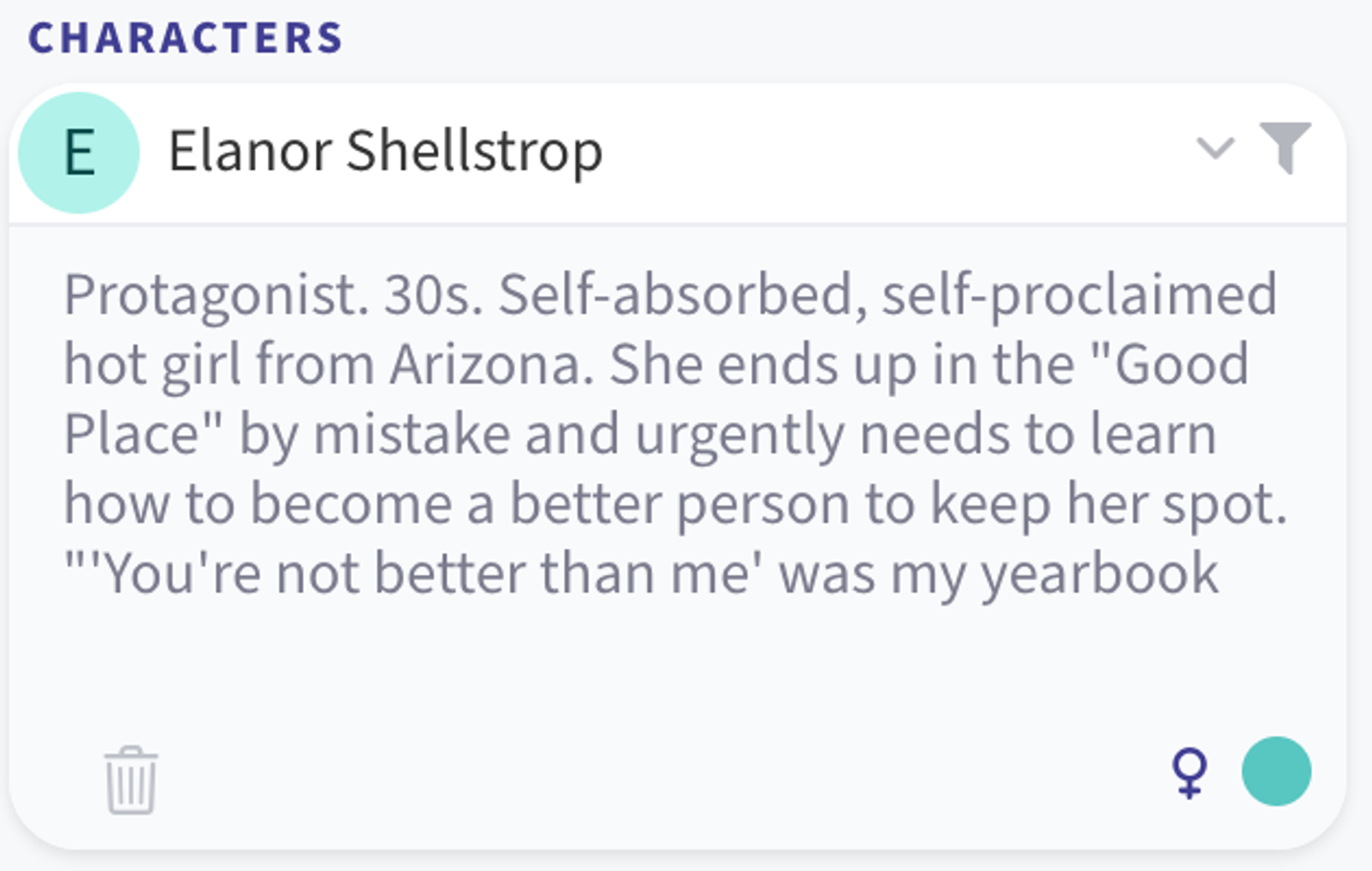
Task: Click the line starting 'Place" by mistake'
Action: (x=640, y=434)
